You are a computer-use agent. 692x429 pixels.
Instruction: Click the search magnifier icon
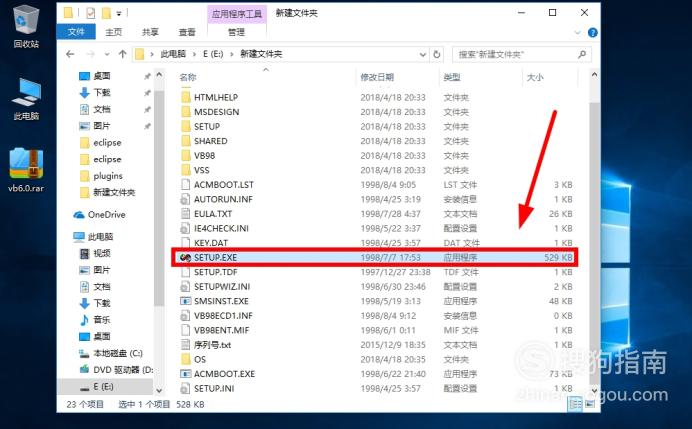coord(582,54)
